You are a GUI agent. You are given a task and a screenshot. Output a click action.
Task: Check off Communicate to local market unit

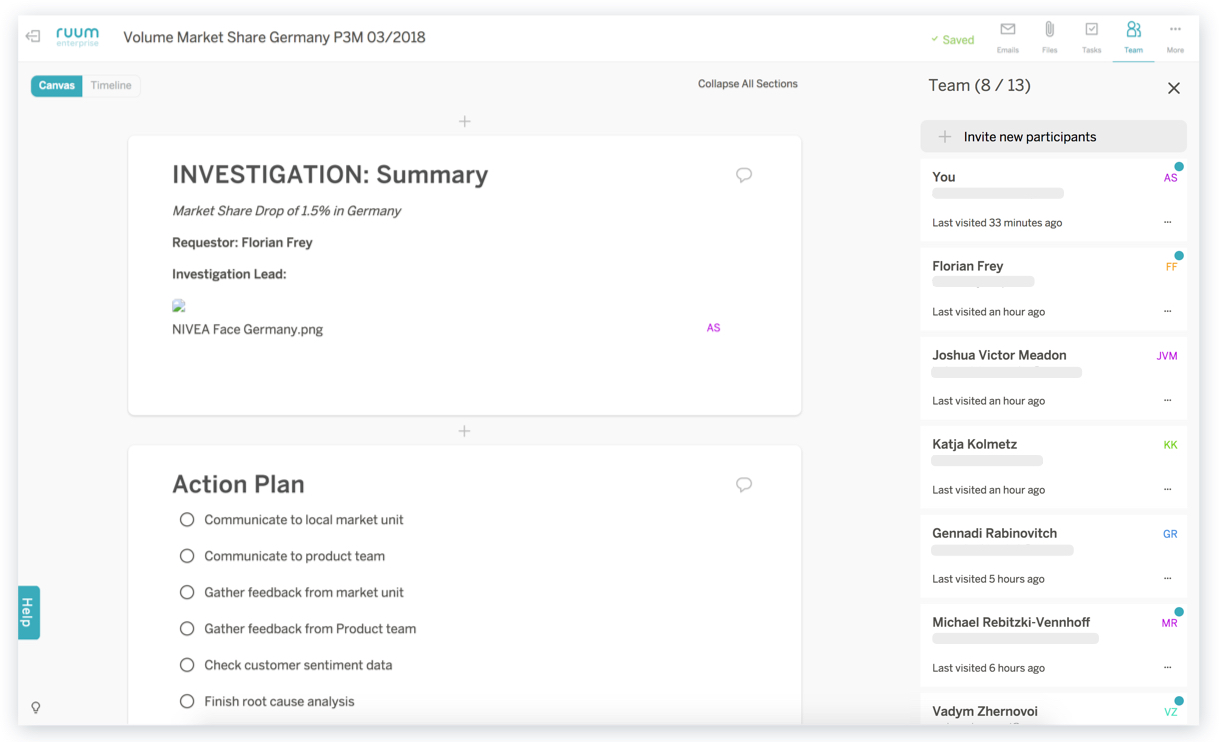[x=187, y=520]
